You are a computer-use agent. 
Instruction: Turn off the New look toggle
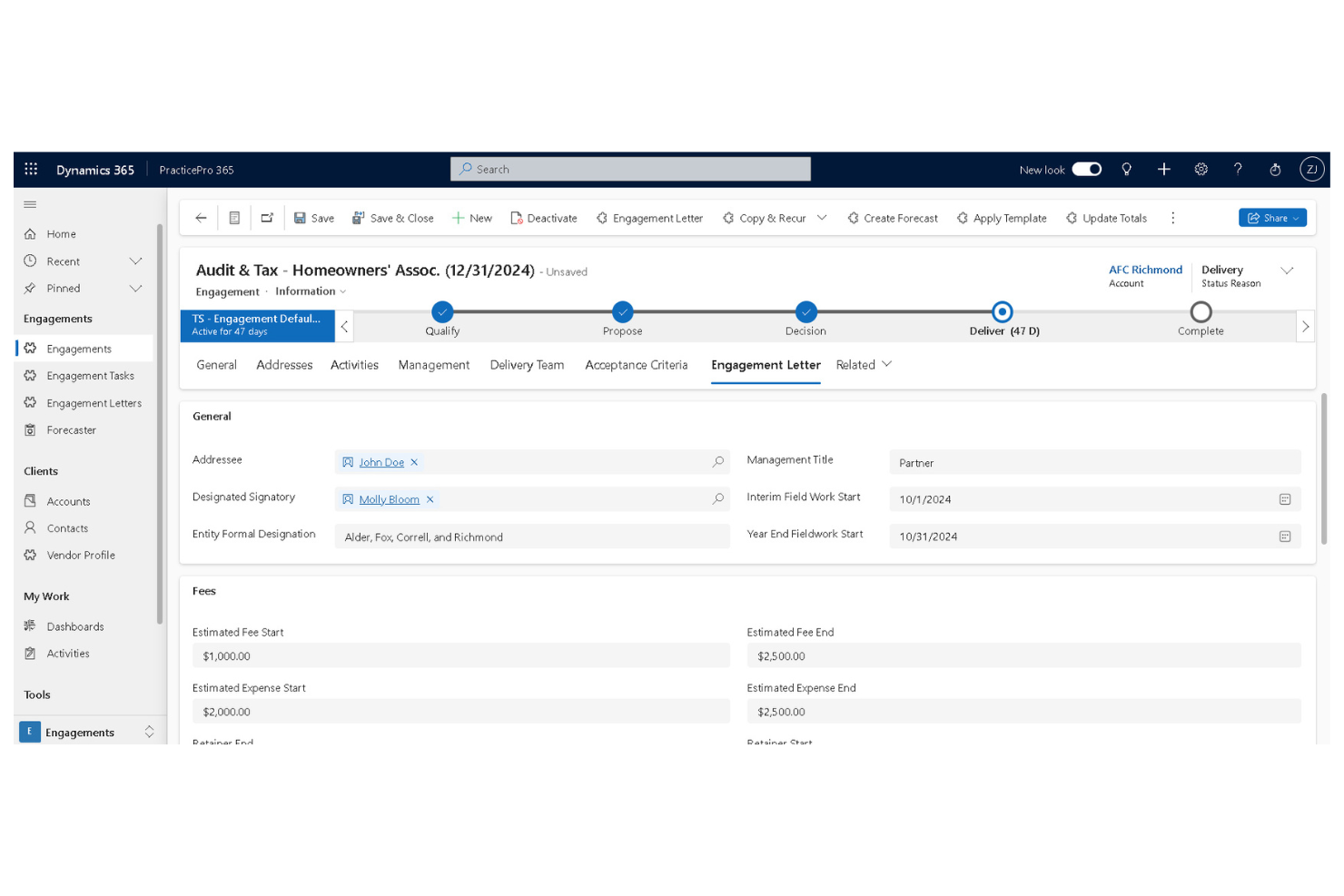(1086, 169)
